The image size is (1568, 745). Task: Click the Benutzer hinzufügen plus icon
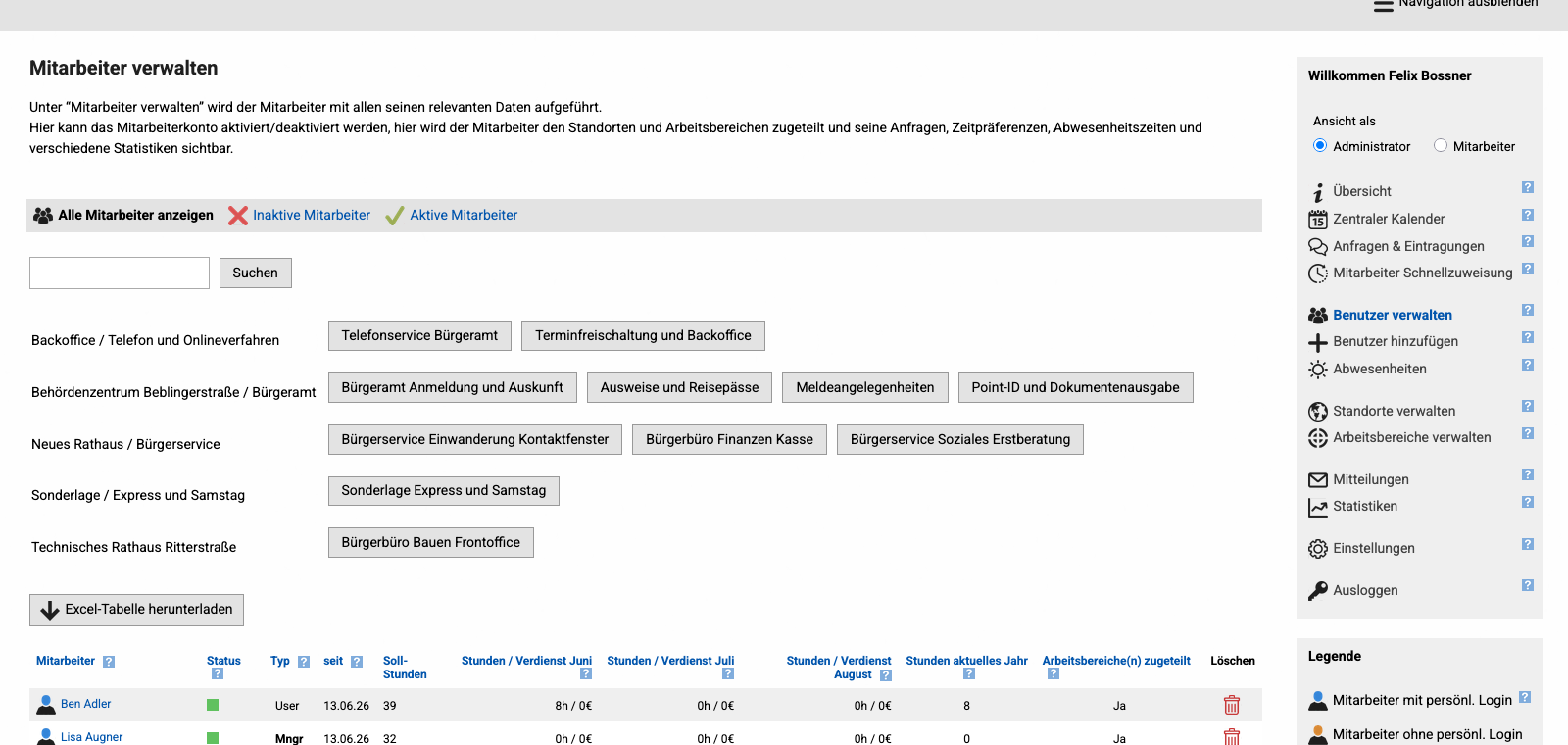1318,342
